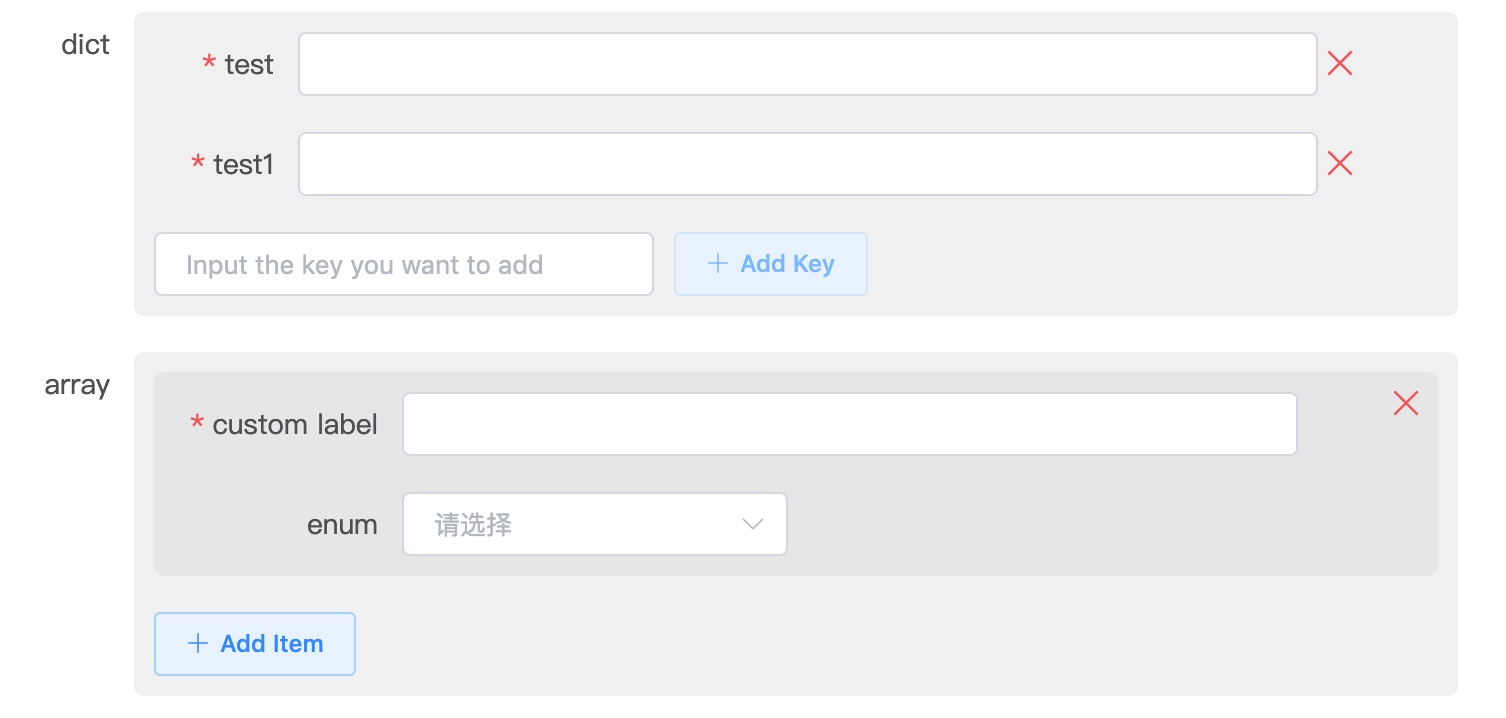This screenshot has width=1506, height=718.
Task: Remove the array item with red X
Action: click(x=1406, y=404)
